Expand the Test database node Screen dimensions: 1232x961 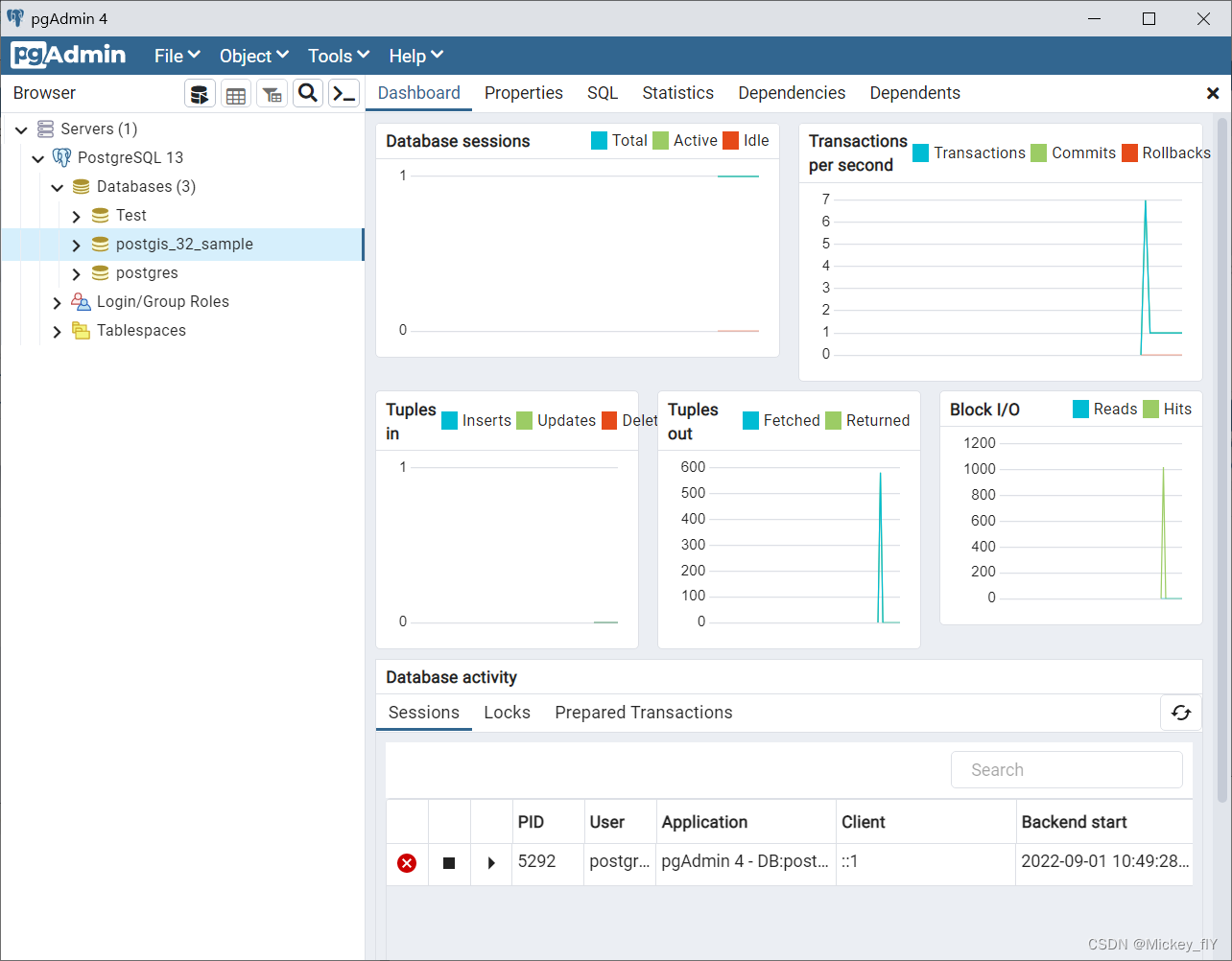pyautogui.click(x=77, y=216)
